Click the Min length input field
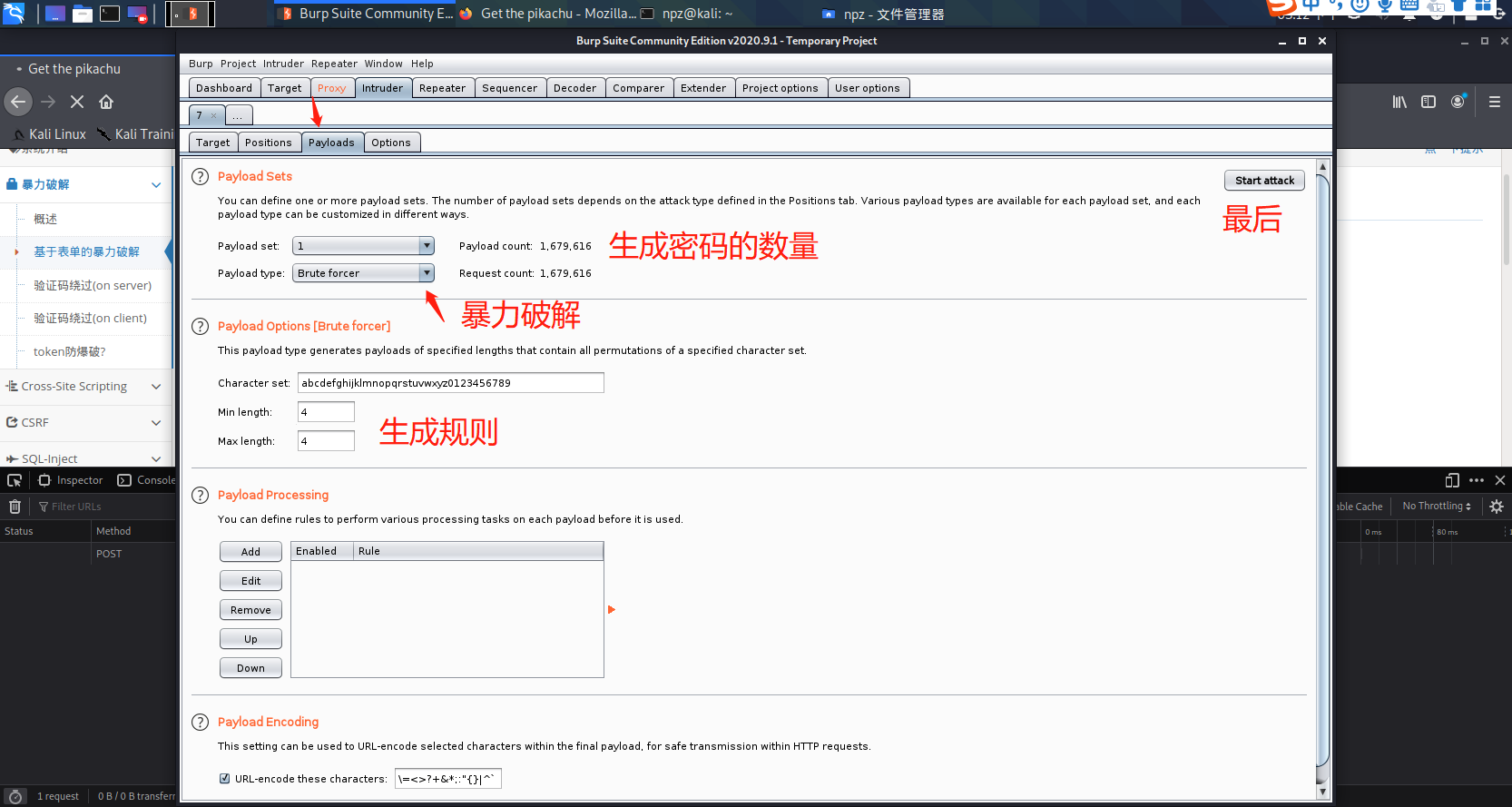 326,412
